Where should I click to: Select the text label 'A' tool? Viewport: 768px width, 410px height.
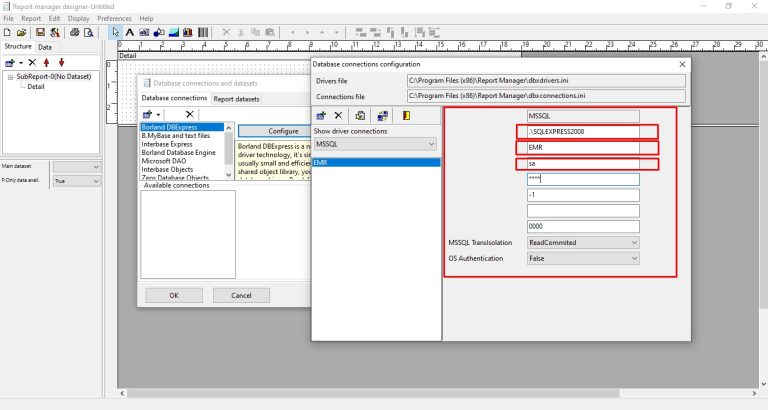pos(131,32)
